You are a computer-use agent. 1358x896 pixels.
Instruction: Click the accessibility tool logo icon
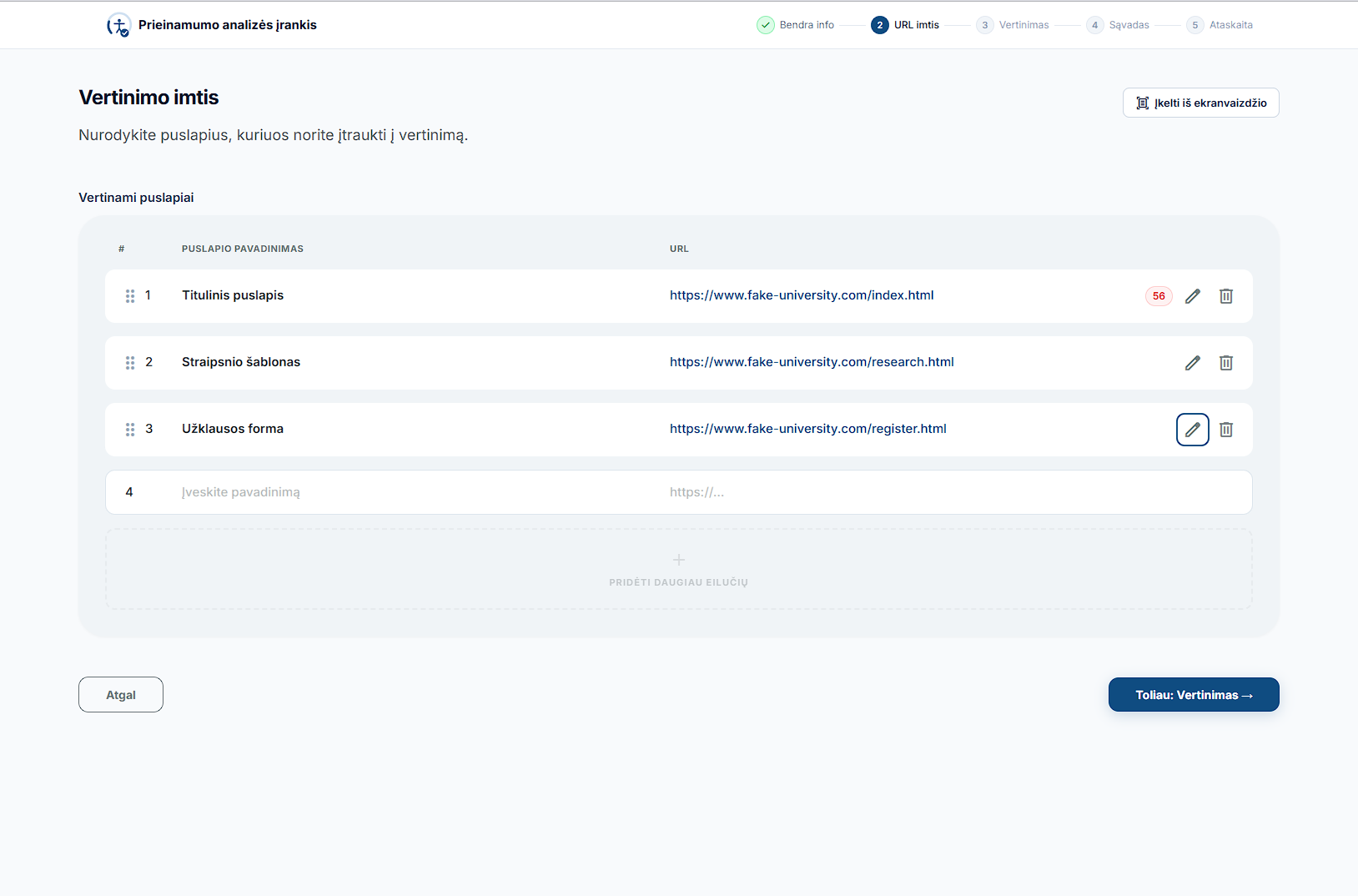coord(118,25)
